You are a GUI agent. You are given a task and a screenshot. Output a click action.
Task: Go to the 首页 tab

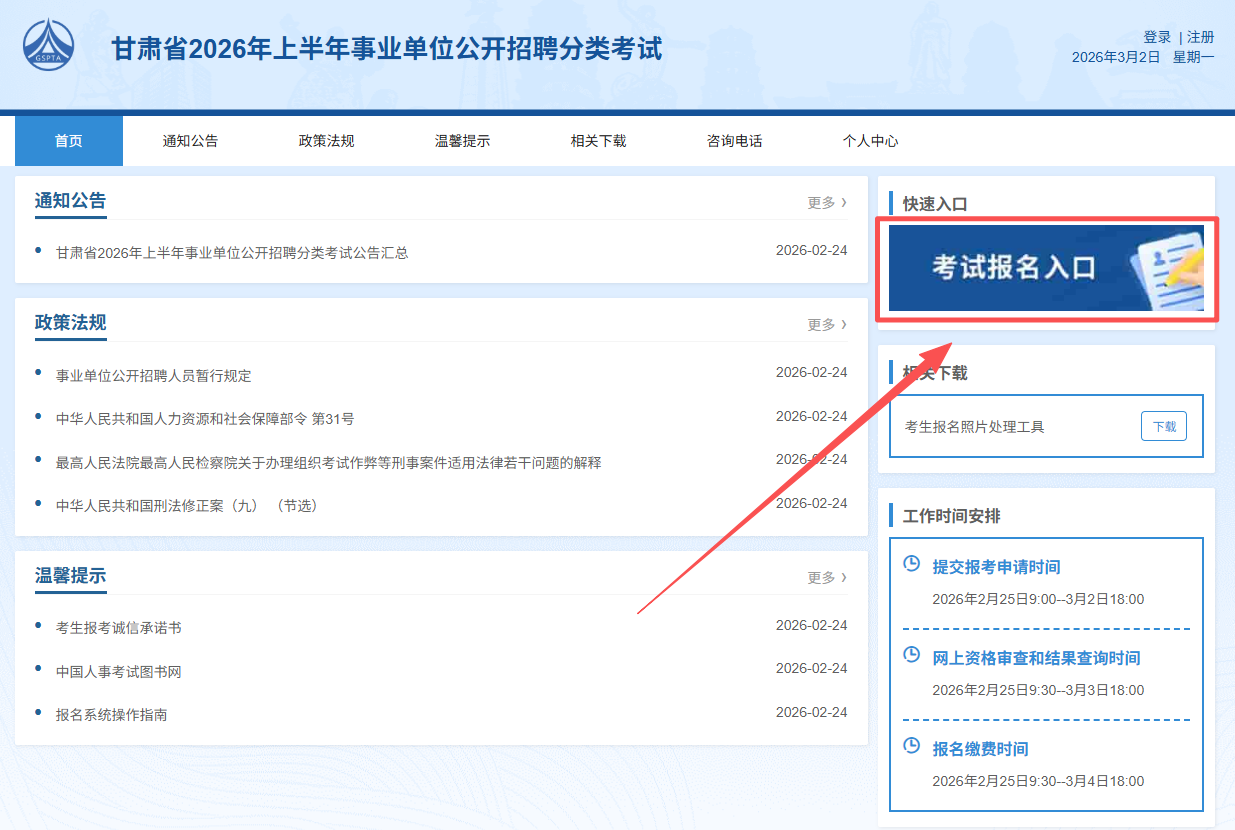click(69, 141)
